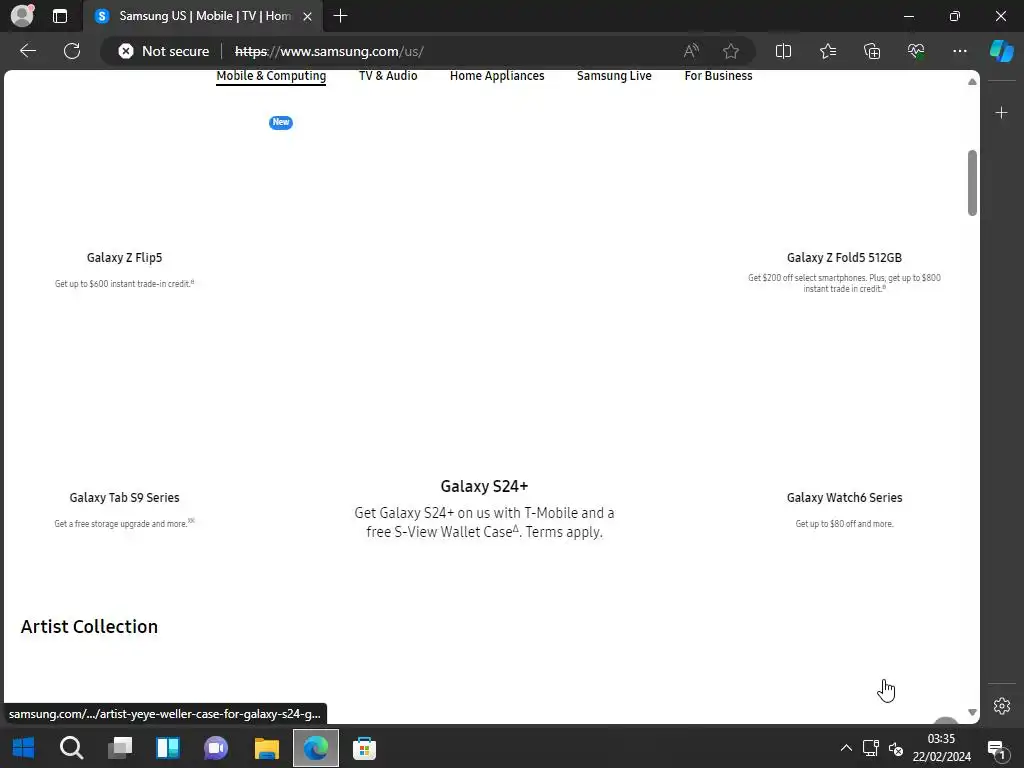Click the browser Back arrow
Screen dimensions: 1024x768
pos(27,51)
